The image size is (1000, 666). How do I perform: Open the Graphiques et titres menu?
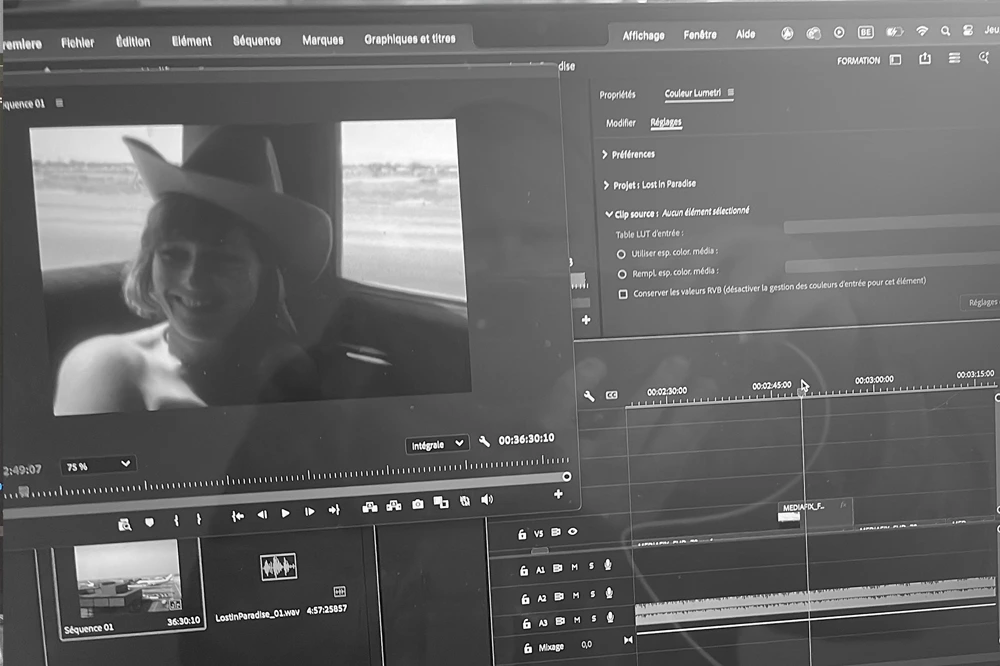coord(410,39)
